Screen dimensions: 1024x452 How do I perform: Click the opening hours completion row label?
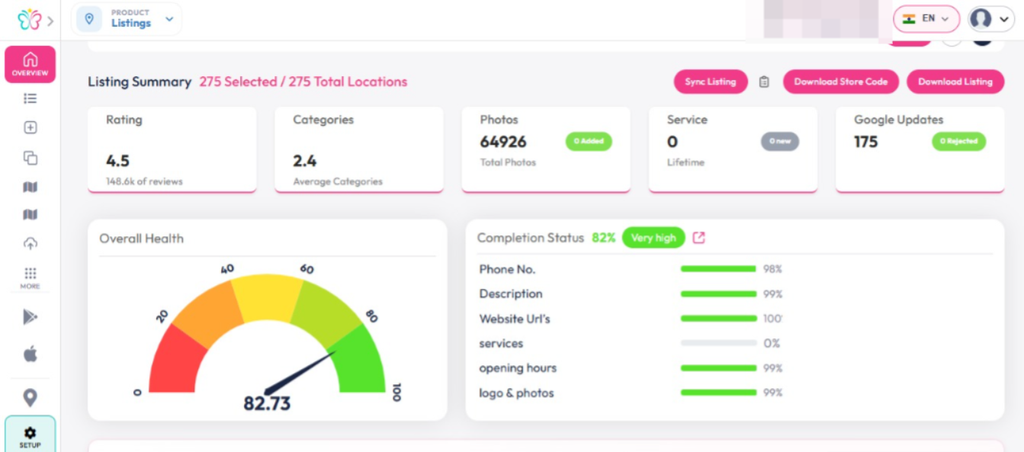click(x=518, y=368)
